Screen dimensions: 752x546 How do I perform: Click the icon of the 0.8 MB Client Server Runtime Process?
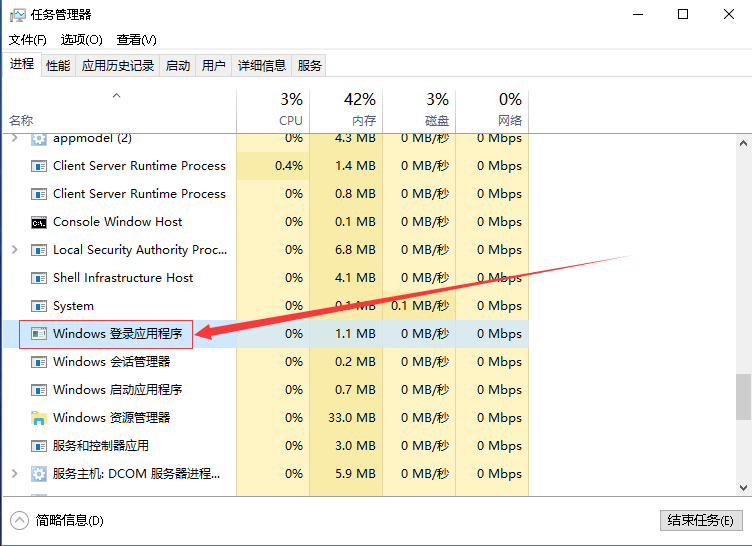point(39,194)
